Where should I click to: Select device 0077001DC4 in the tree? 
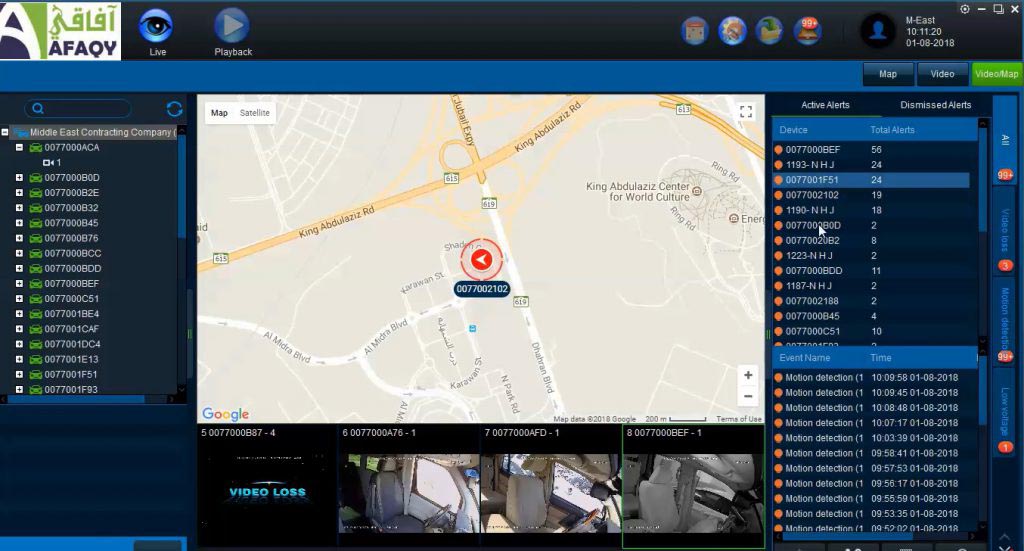click(72, 344)
